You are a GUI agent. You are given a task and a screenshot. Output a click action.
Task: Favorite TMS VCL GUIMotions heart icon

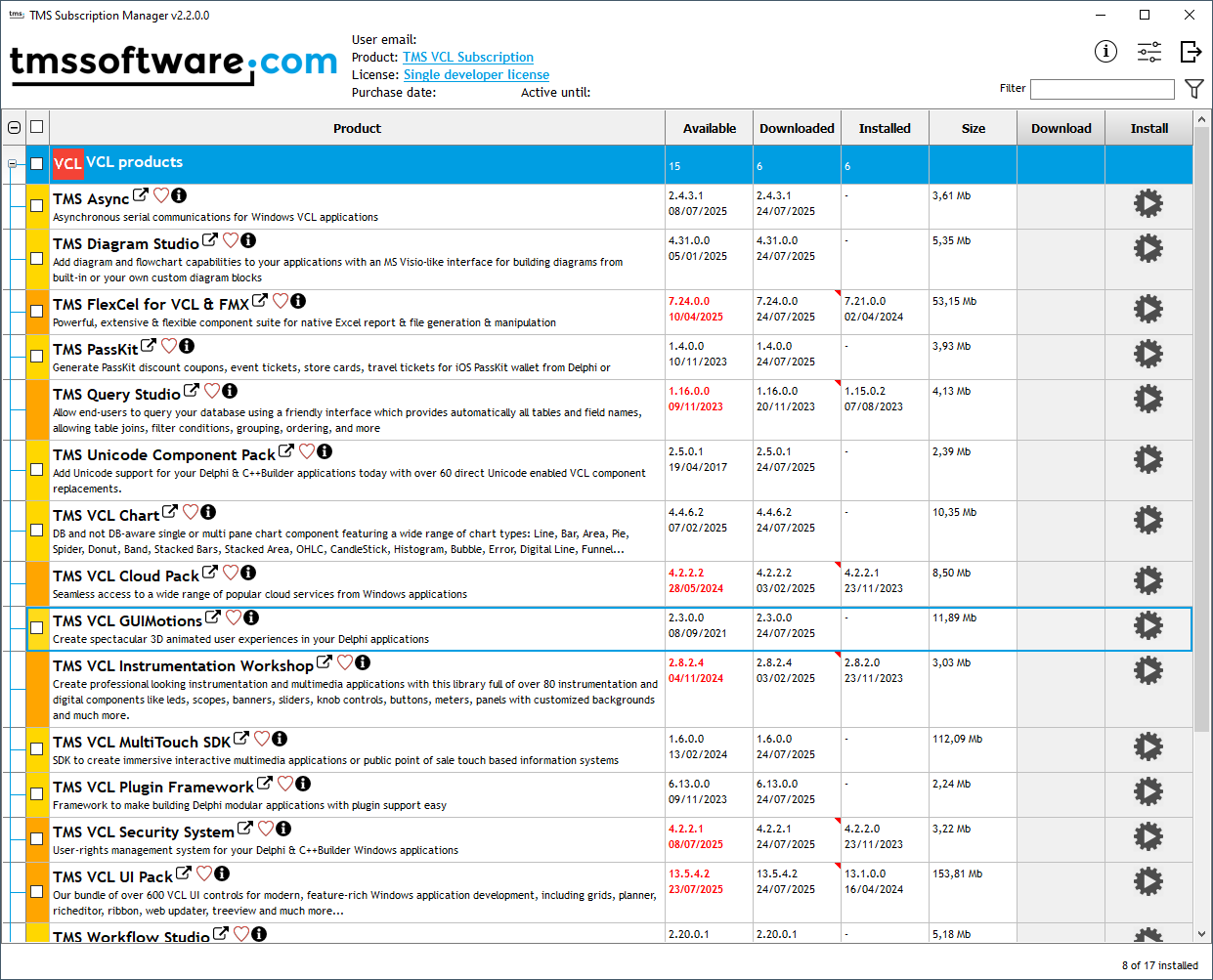pyautogui.click(x=234, y=618)
